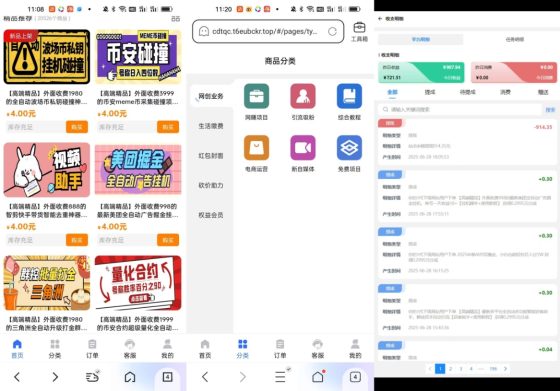Click 购买 button for 币安碰撞 product

pyautogui.click(x=168, y=127)
